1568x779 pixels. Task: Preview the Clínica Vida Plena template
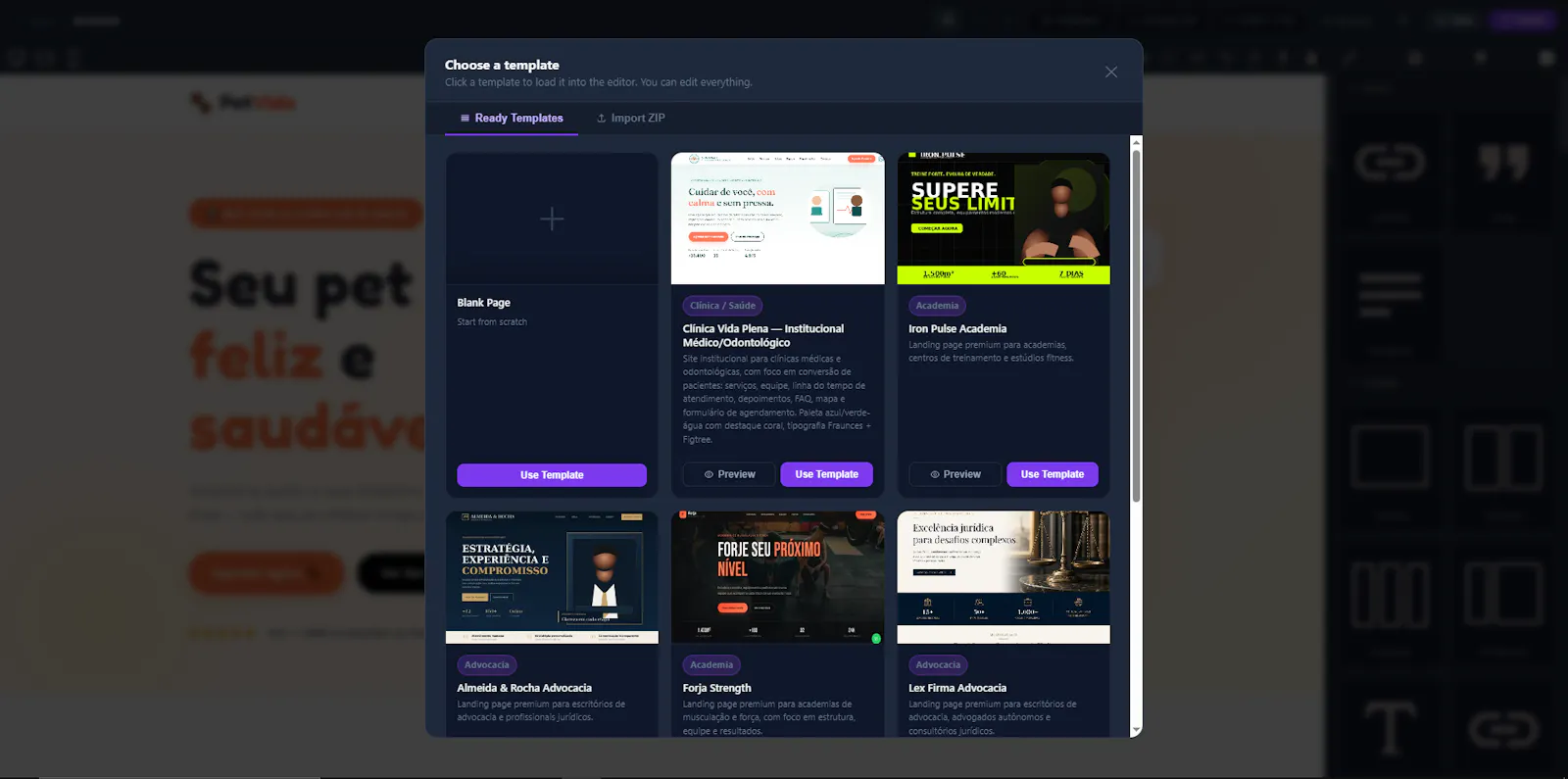click(x=729, y=474)
